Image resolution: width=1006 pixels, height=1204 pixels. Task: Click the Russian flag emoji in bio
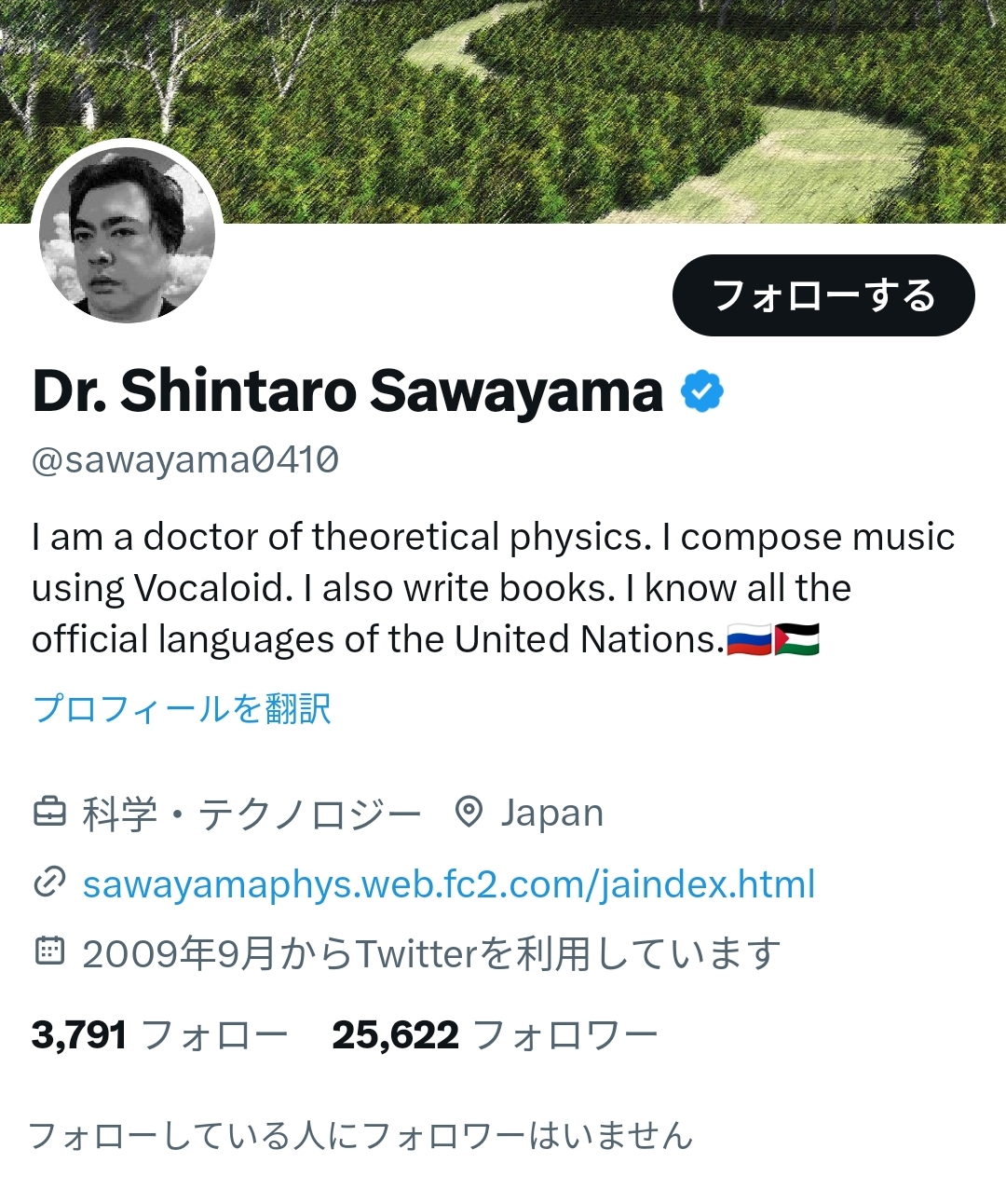click(x=749, y=639)
